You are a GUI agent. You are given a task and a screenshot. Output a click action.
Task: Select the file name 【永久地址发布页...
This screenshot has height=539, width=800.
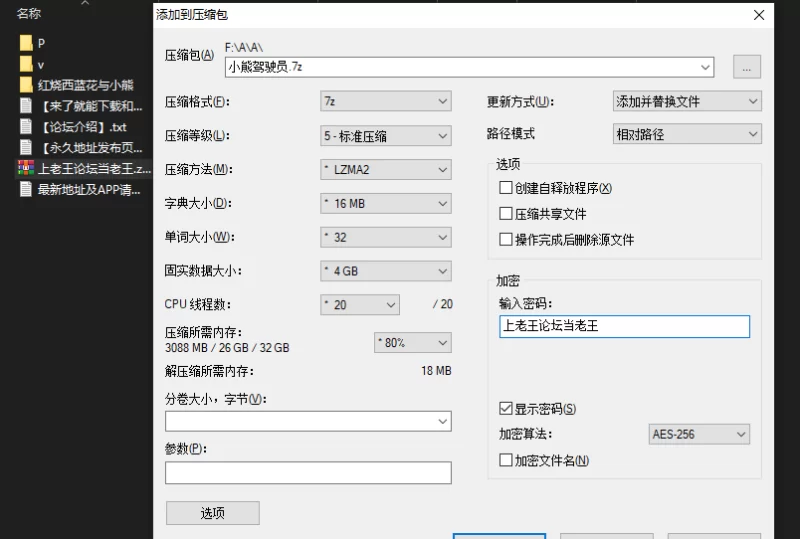[90, 148]
